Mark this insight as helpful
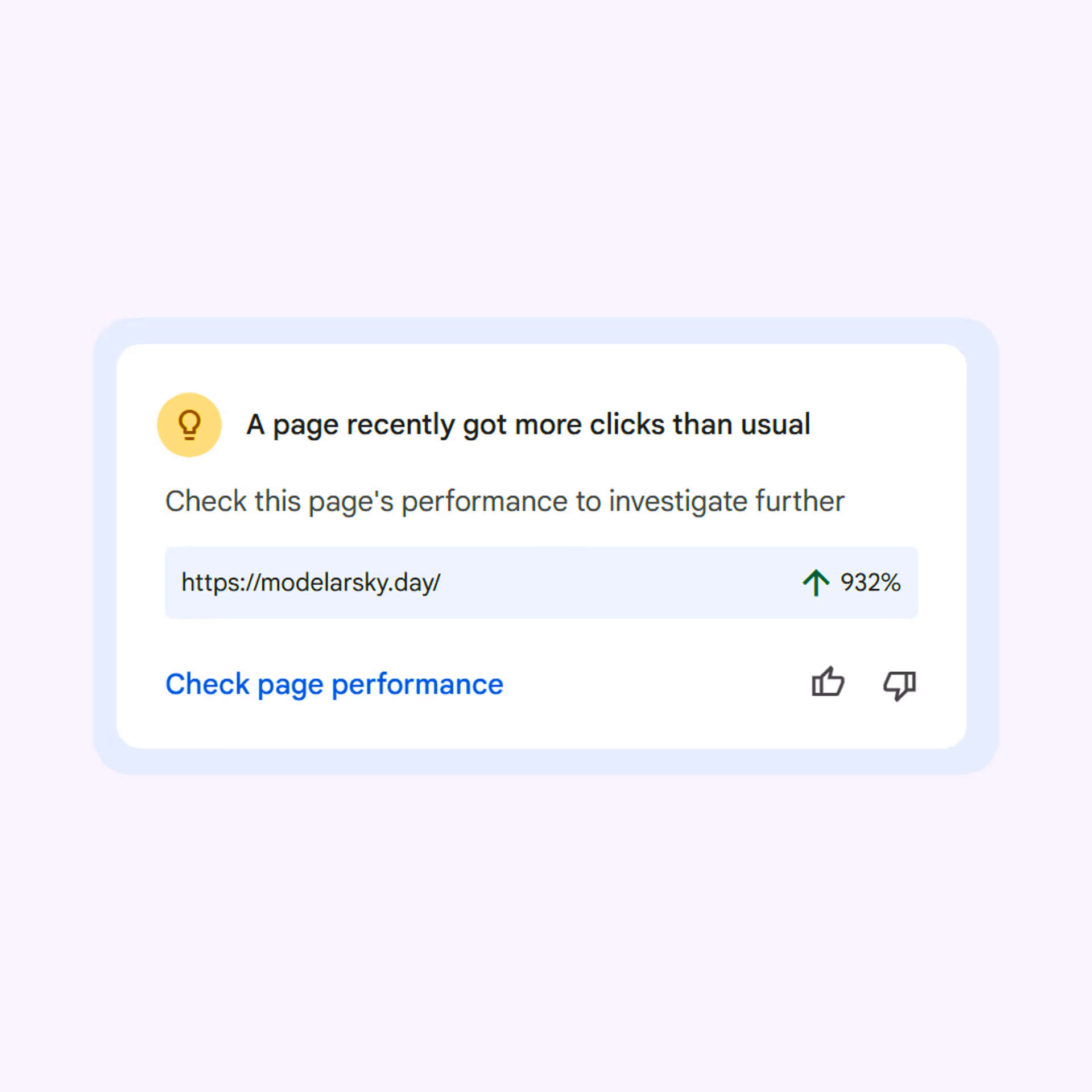 pos(828,683)
